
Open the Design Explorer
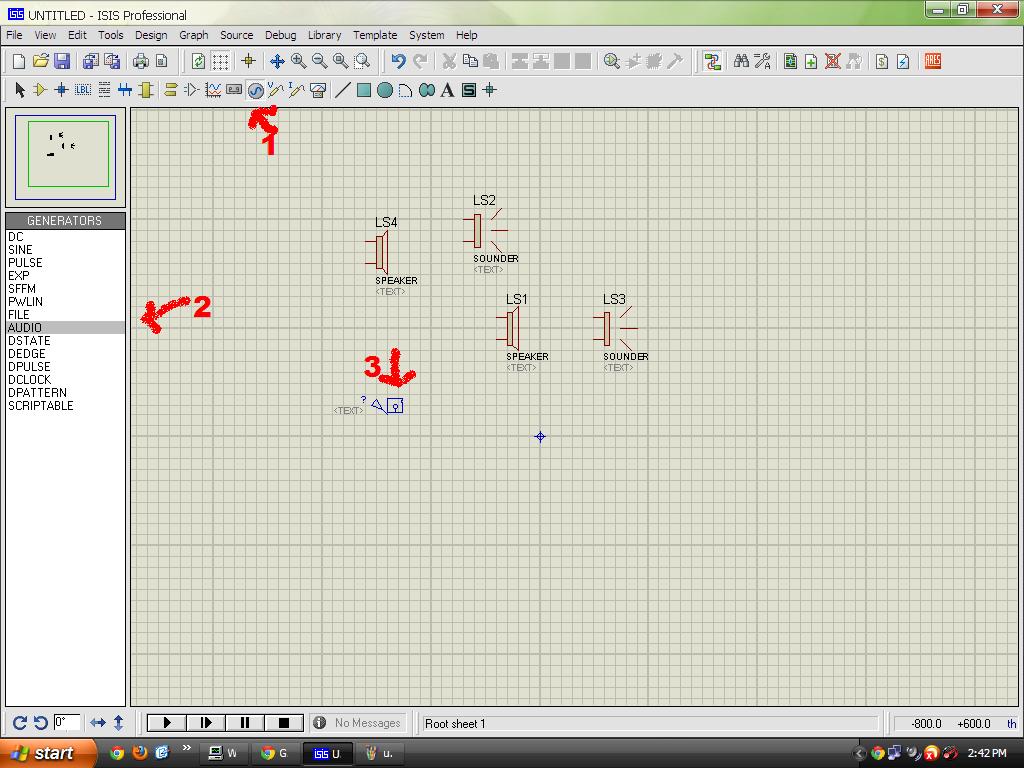click(790, 61)
